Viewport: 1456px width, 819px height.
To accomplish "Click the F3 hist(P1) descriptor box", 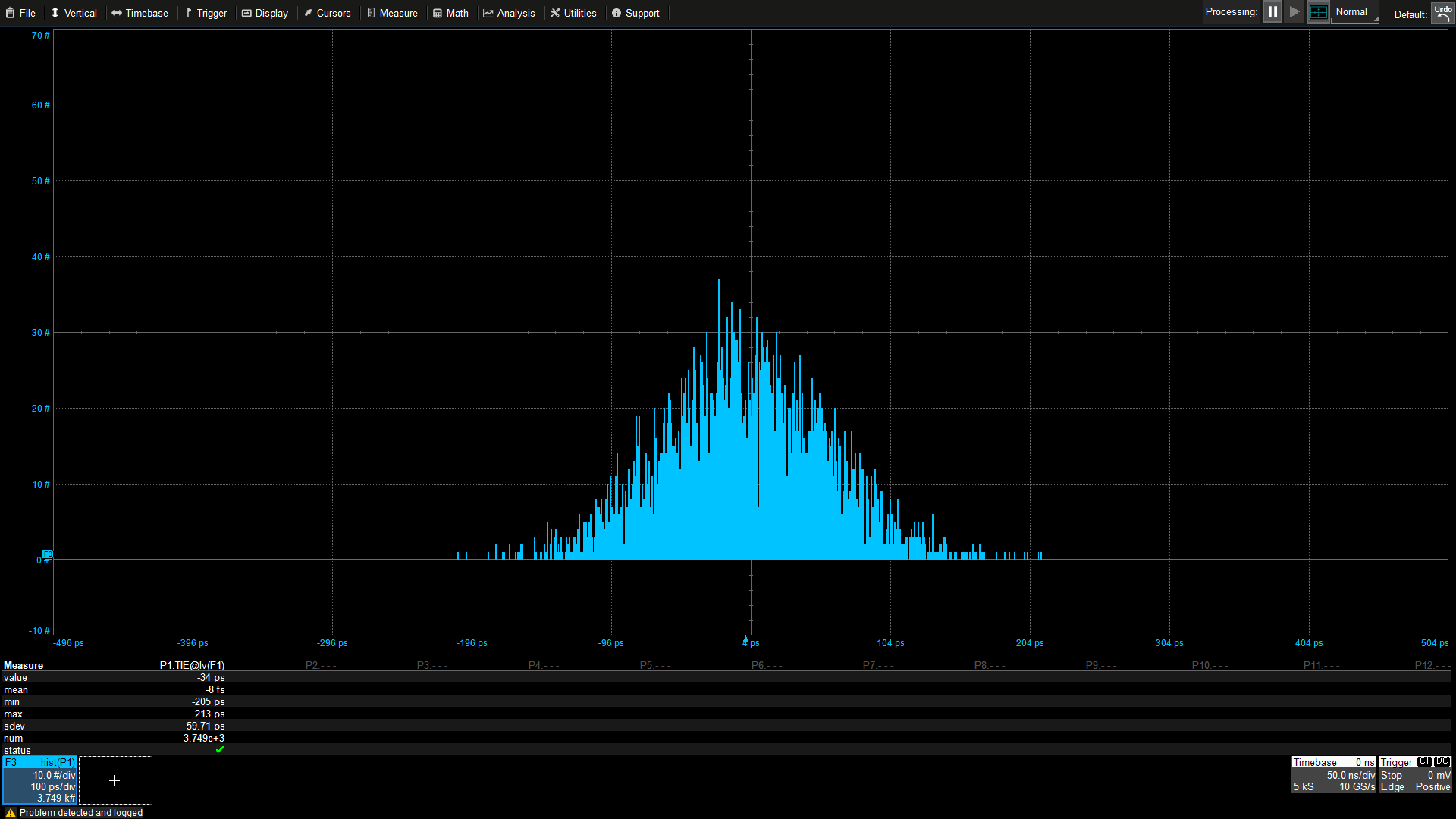I will click(x=39, y=780).
